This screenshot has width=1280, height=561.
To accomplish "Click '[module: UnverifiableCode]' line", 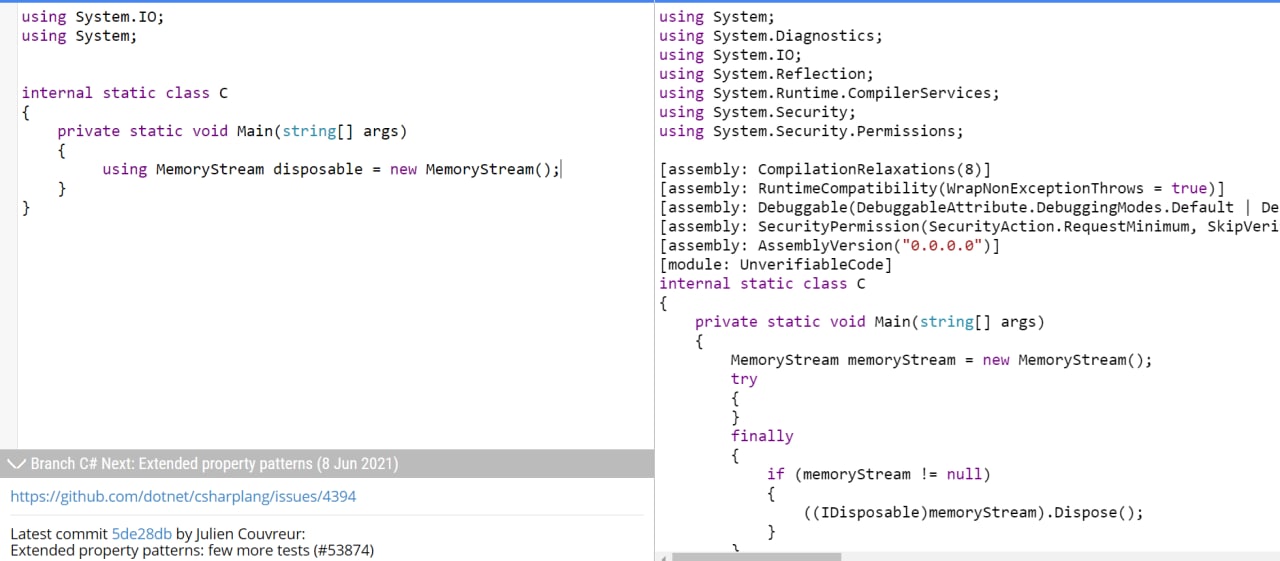I will (775, 264).
